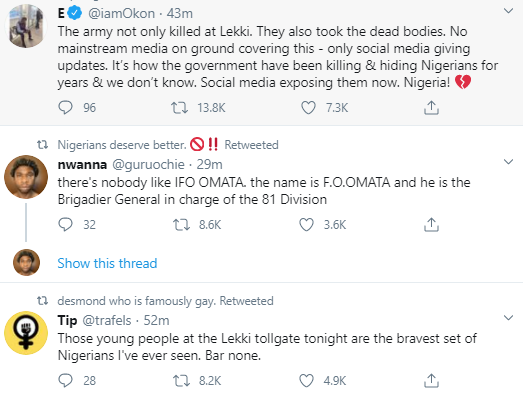Open the @iamOkon tweet options chevron
This screenshot has height=395, width=523.
508,11
